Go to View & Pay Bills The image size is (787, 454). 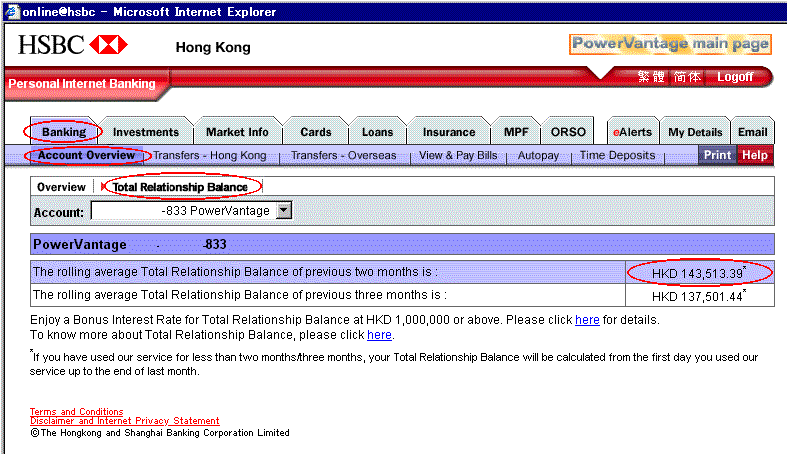click(x=458, y=156)
